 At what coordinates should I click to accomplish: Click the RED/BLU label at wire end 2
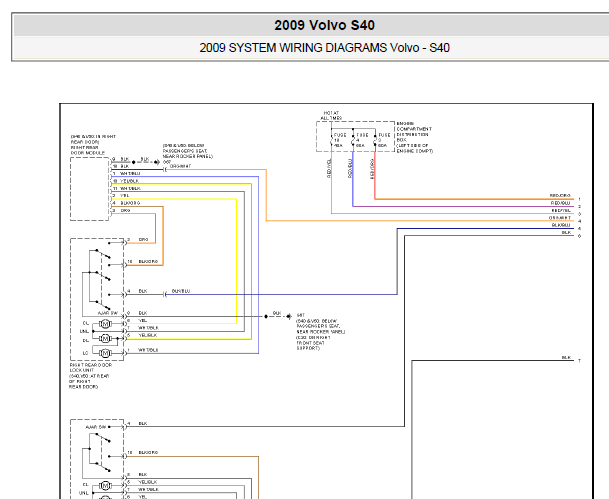point(560,203)
